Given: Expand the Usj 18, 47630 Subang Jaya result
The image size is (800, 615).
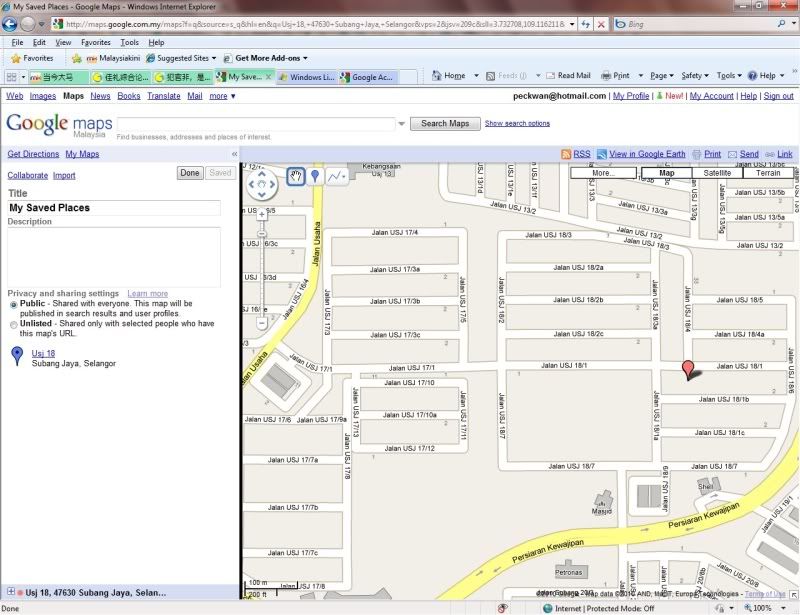Looking at the screenshot, I should click(10, 592).
